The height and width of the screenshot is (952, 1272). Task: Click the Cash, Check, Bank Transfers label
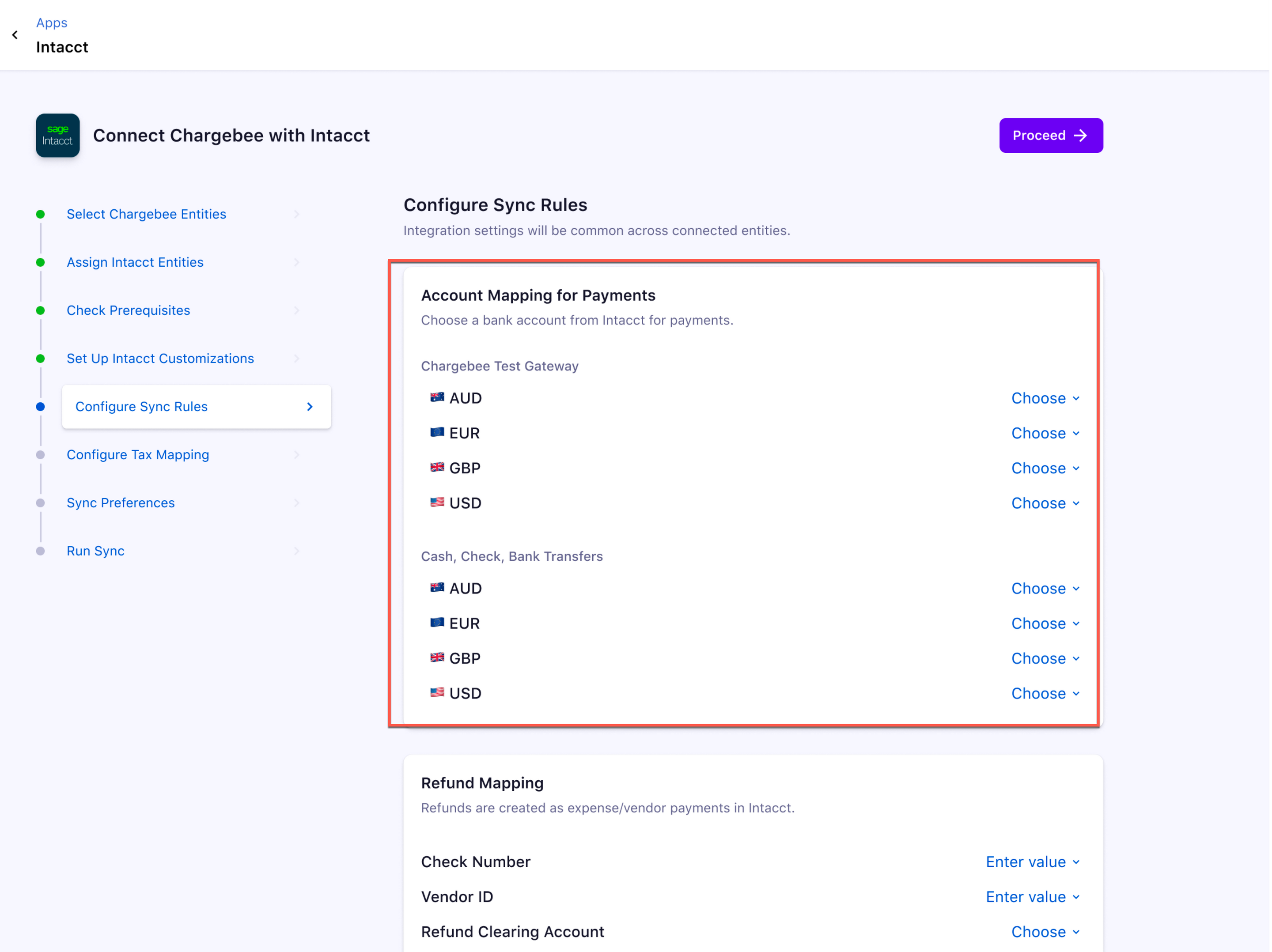pos(513,557)
